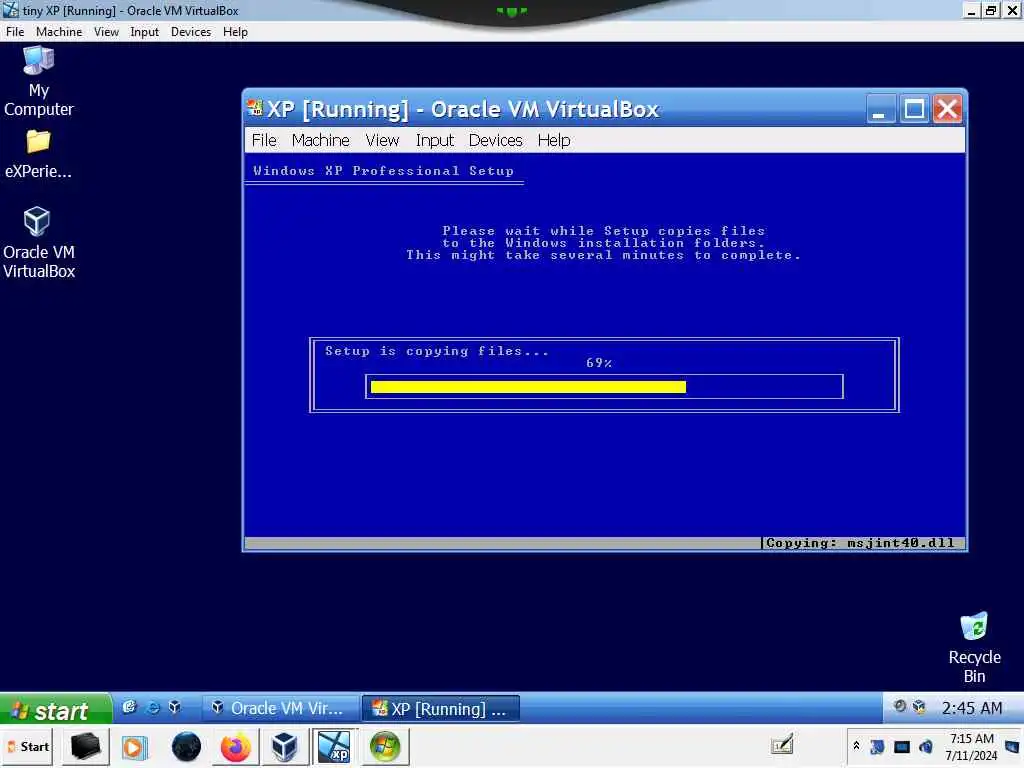Open Input menu in outer tiny XP window
1024x768 pixels.
point(144,32)
